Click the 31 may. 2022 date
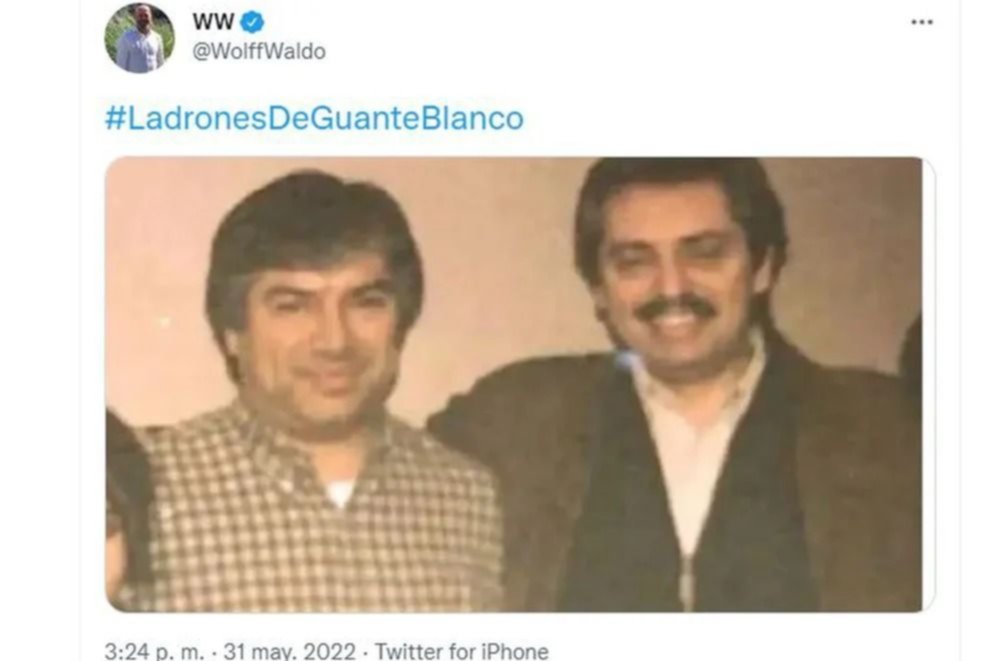The image size is (992, 661). (289, 651)
